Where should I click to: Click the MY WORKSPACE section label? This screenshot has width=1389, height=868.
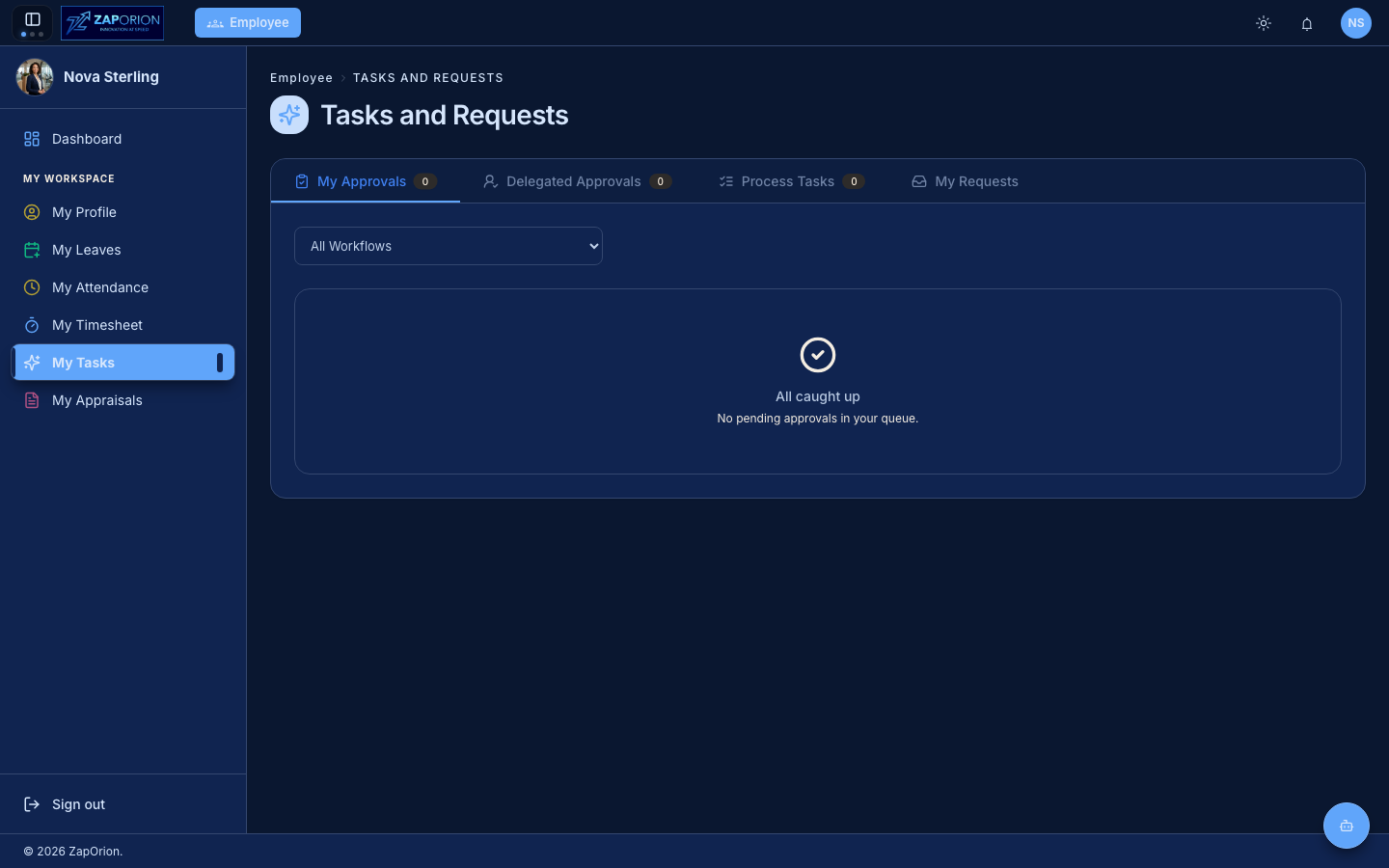[x=68, y=178]
